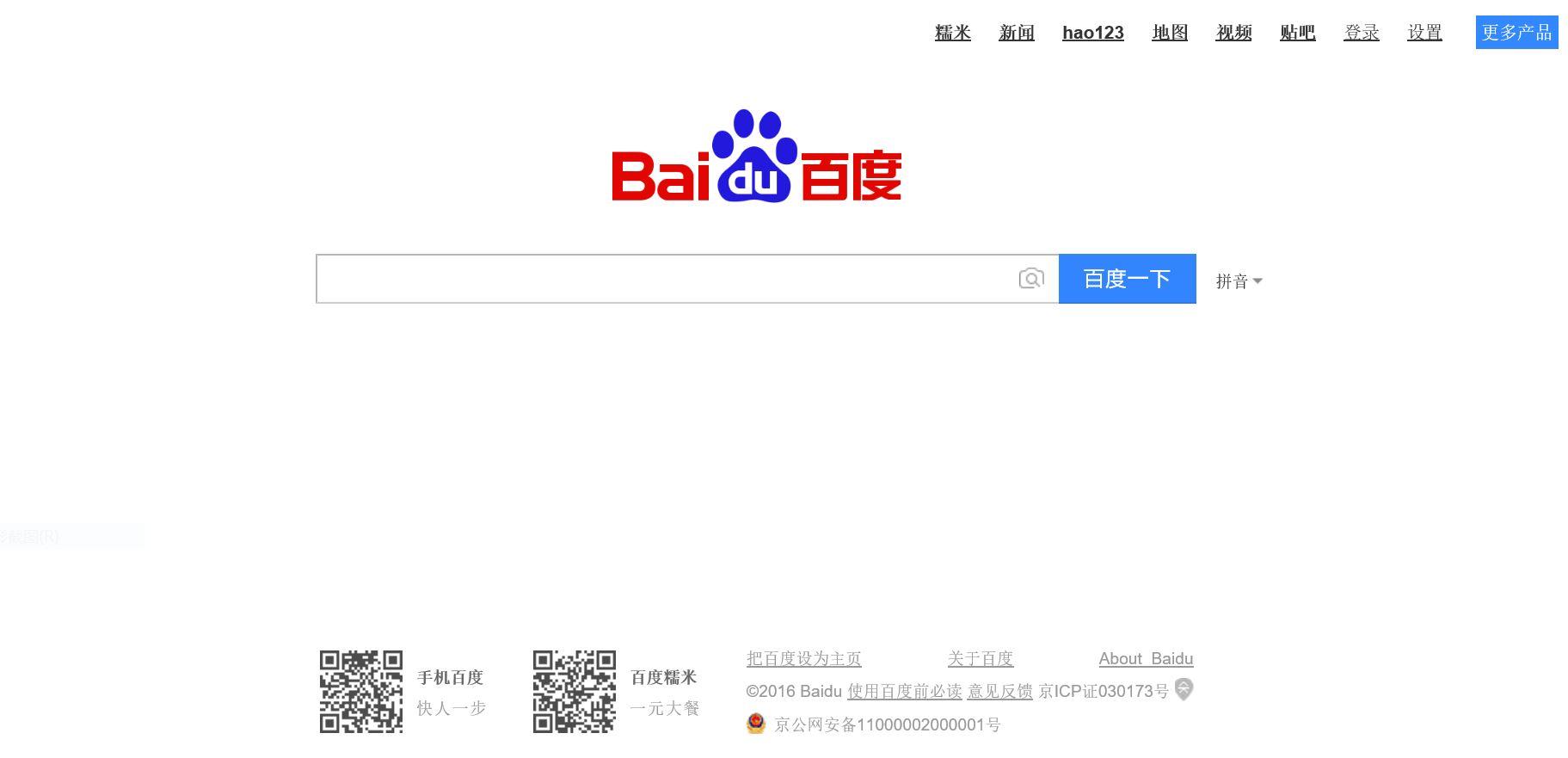Click the shield icon after 京ICP证030173号
Image resolution: width=1568 pixels, height=758 pixels.
(1184, 689)
